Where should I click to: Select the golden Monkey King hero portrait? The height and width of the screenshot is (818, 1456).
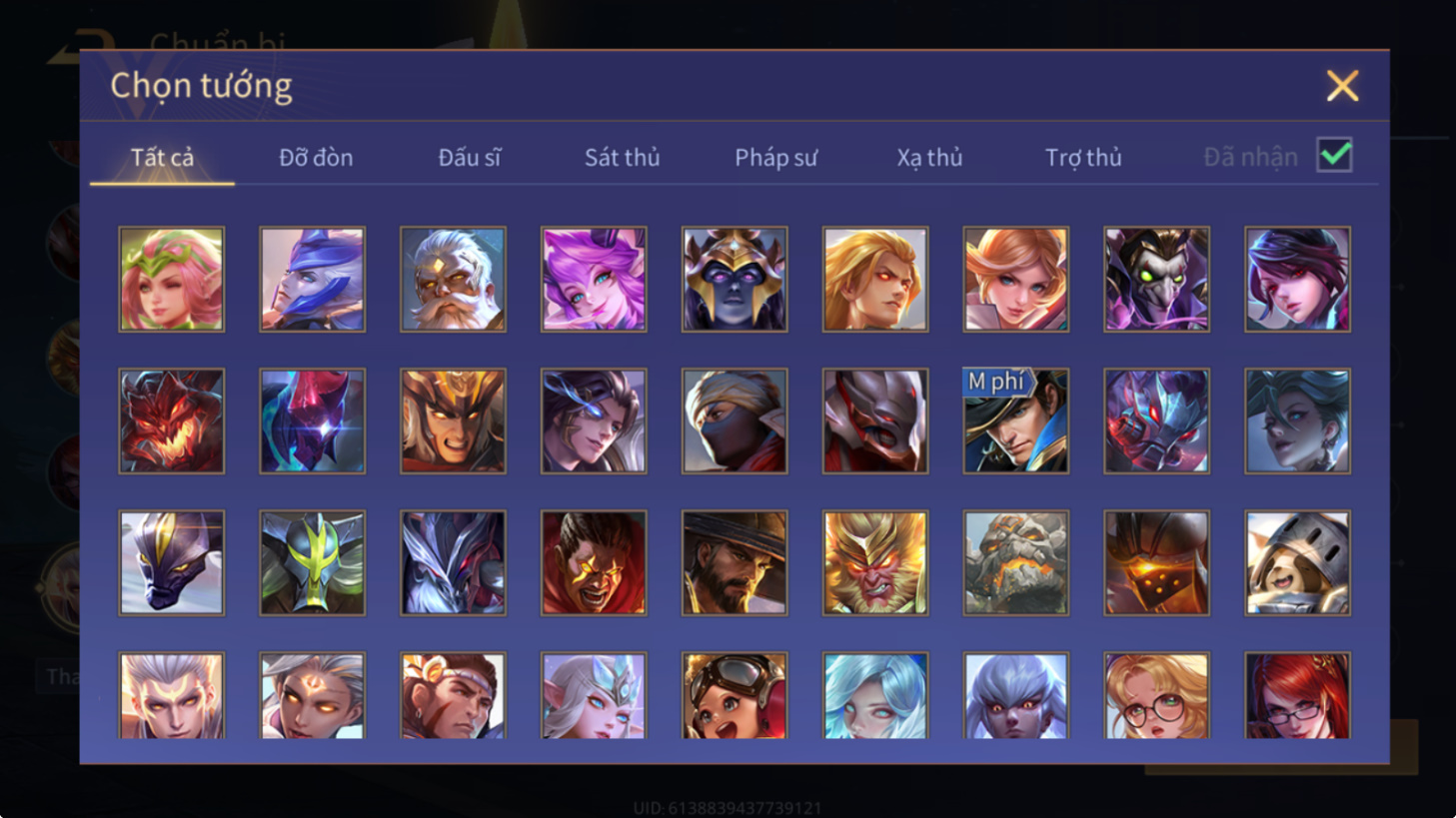click(874, 562)
